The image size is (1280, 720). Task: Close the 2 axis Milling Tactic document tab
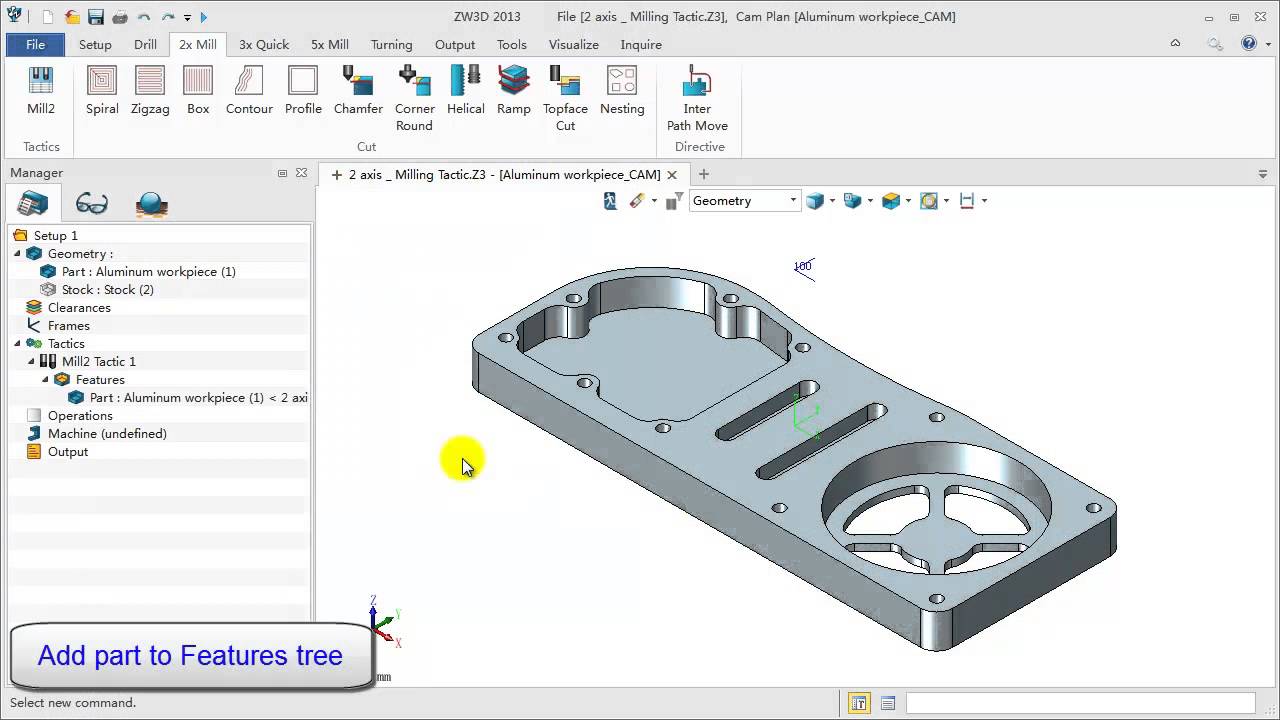click(672, 175)
